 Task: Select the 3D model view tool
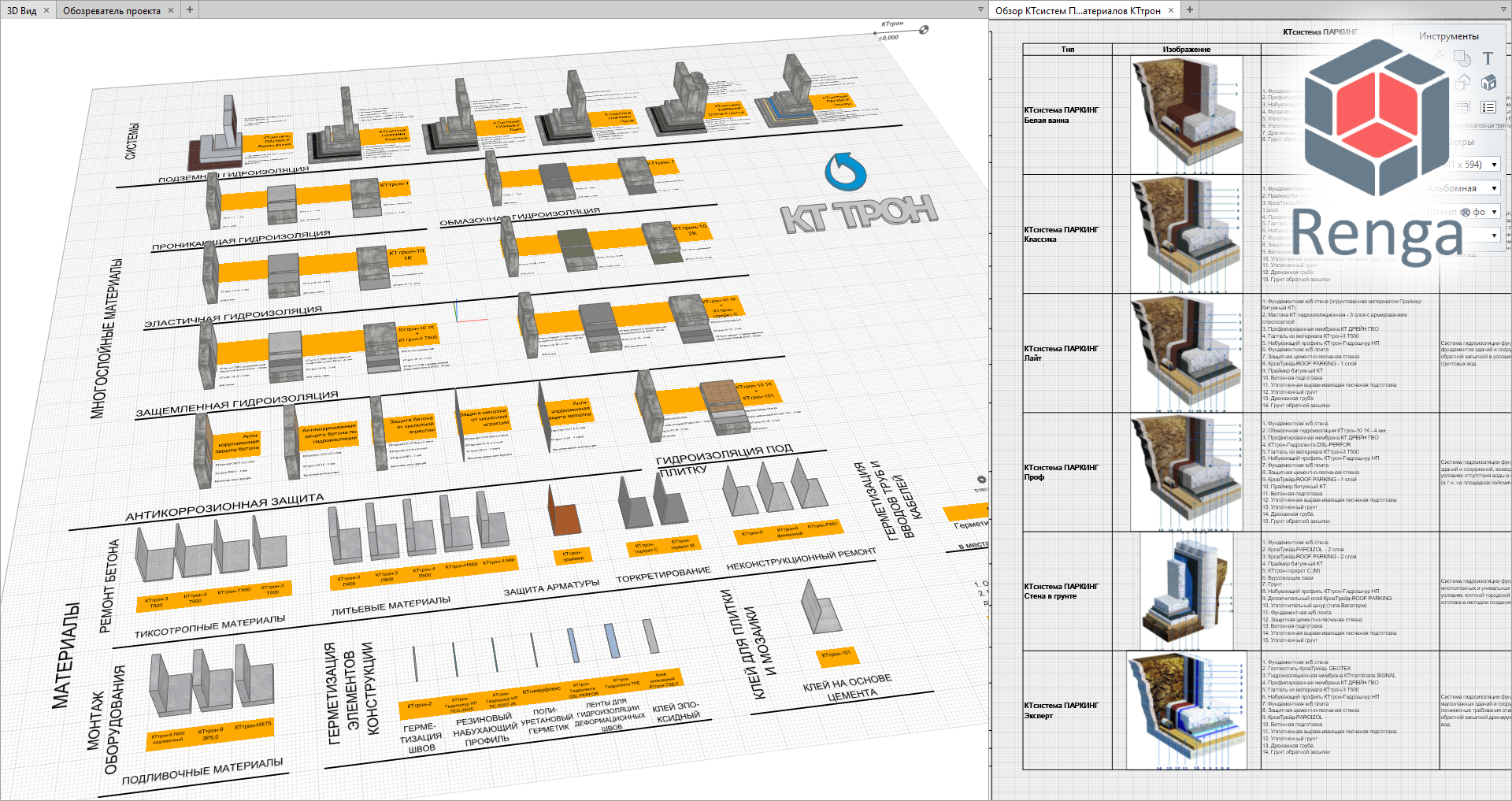click(1488, 82)
